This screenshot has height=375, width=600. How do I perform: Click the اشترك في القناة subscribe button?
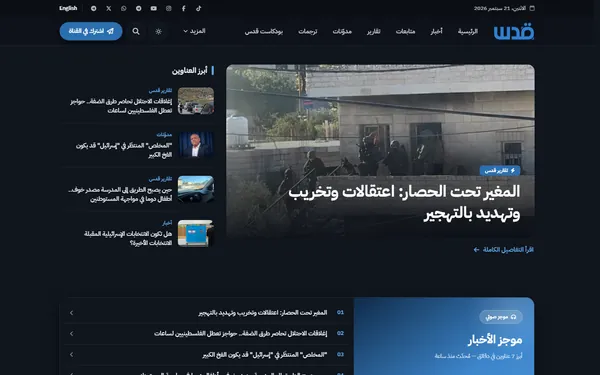[x=91, y=31]
